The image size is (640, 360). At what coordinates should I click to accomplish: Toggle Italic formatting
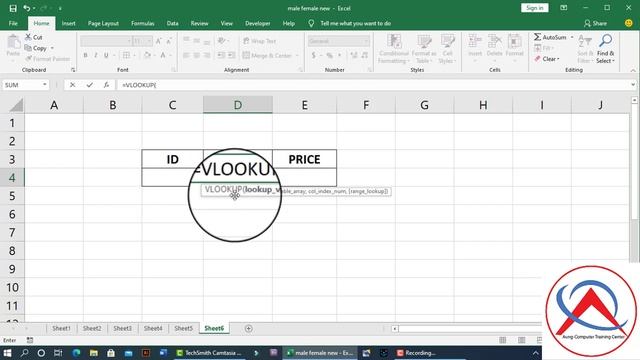coord(96,55)
